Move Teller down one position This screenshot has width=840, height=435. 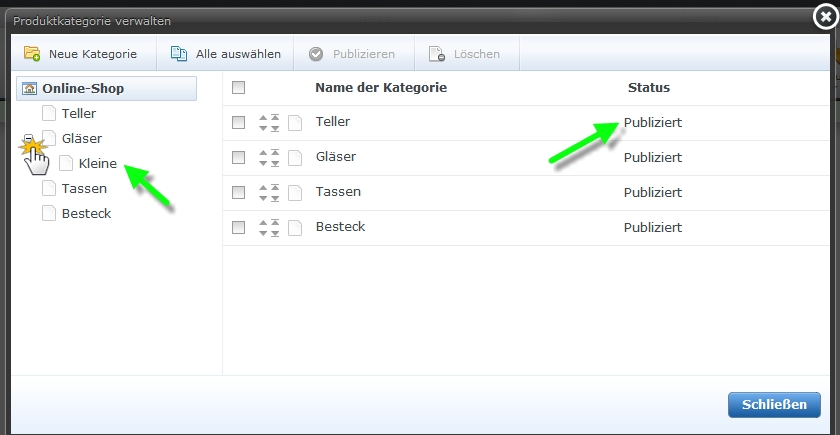pos(263,129)
